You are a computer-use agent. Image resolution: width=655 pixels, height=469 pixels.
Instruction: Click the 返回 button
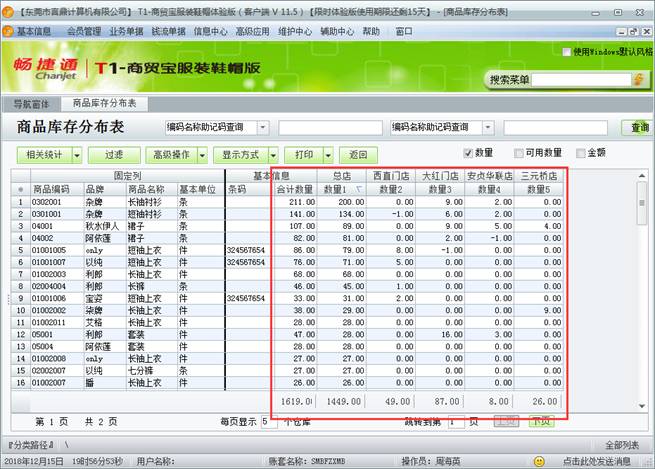[x=358, y=155]
